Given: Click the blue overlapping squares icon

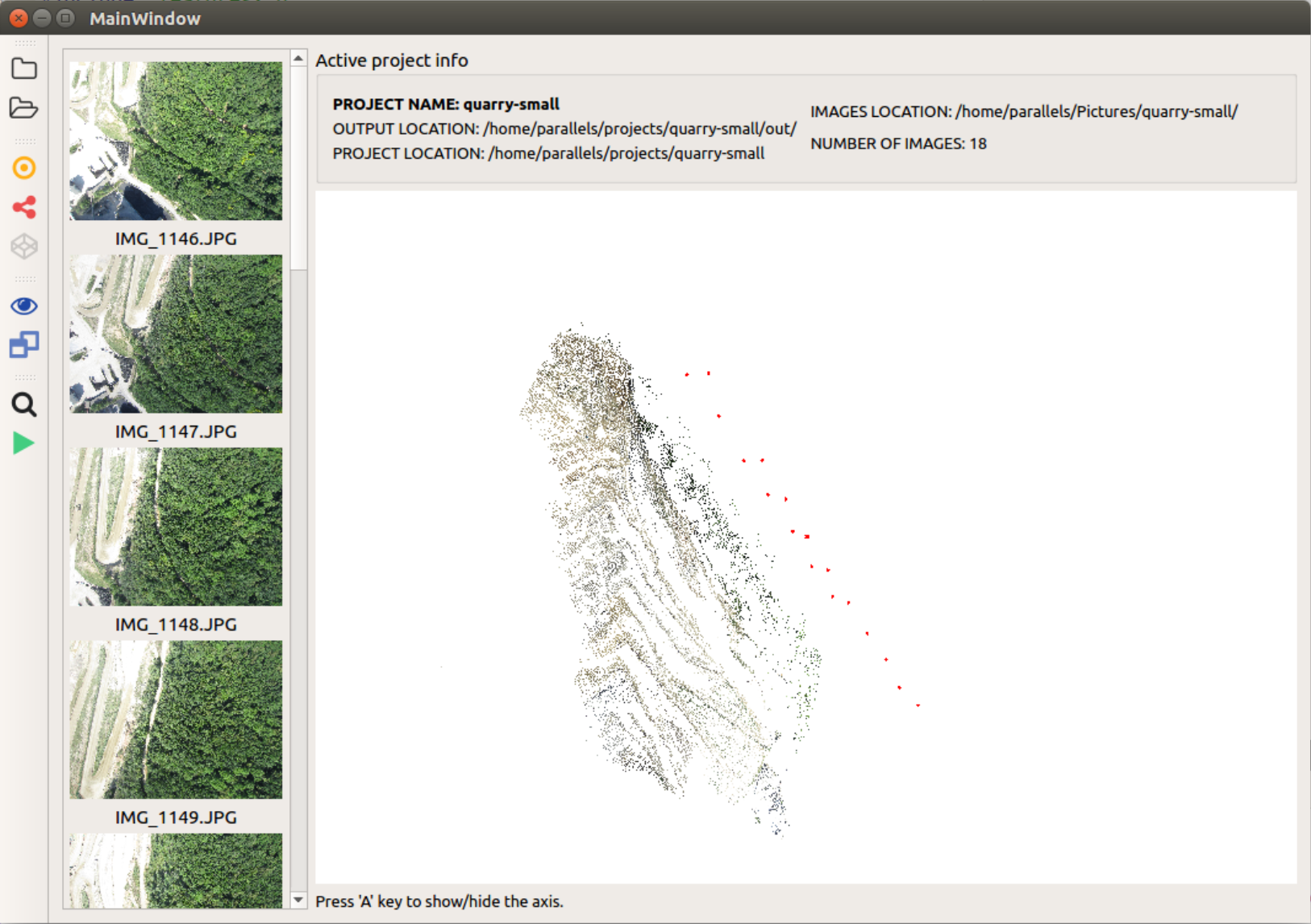Looking at the screenshot, I should coord(24,345).
